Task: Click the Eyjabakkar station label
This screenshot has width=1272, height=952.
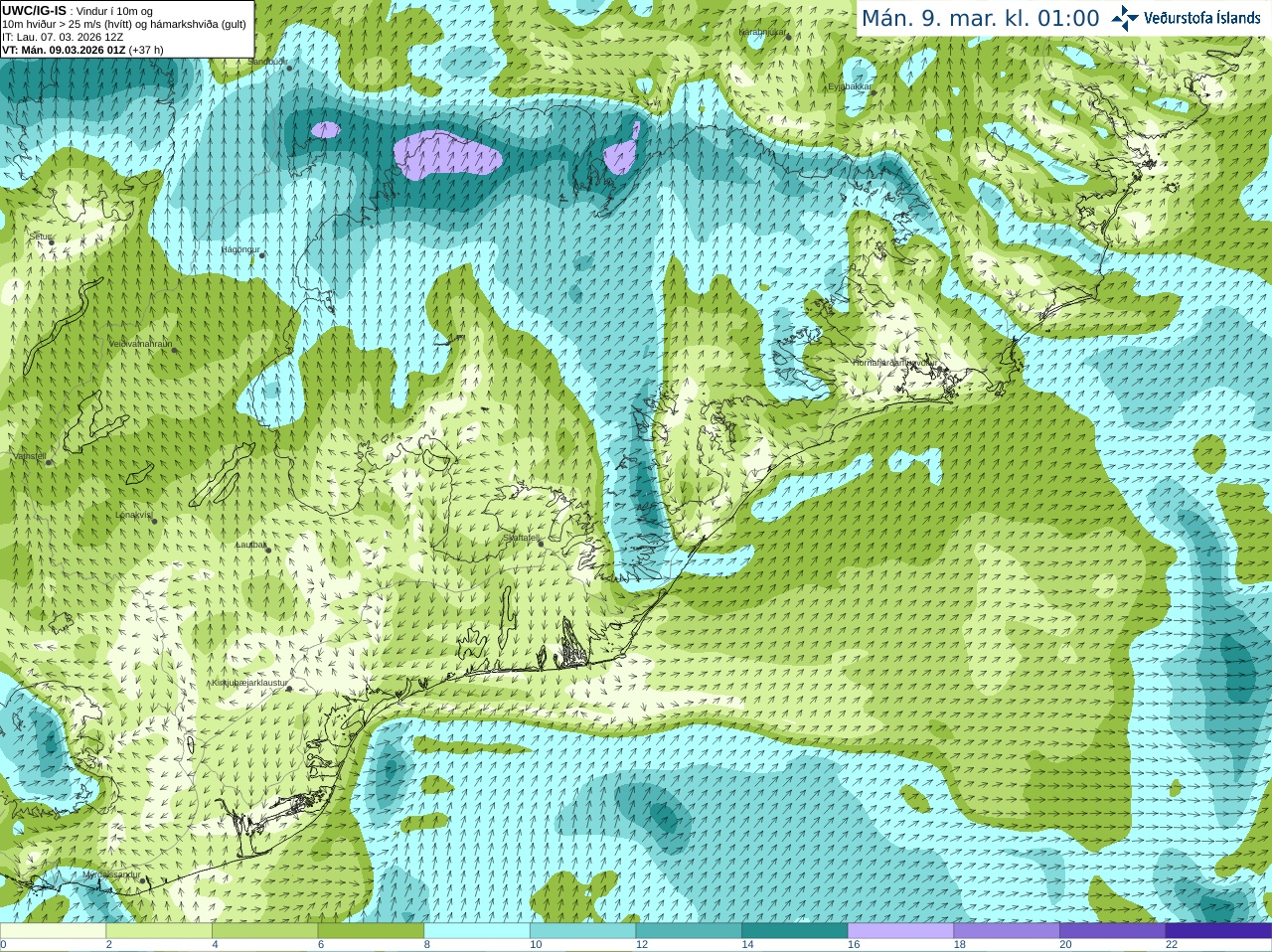Action: click(x=850, y=86)
